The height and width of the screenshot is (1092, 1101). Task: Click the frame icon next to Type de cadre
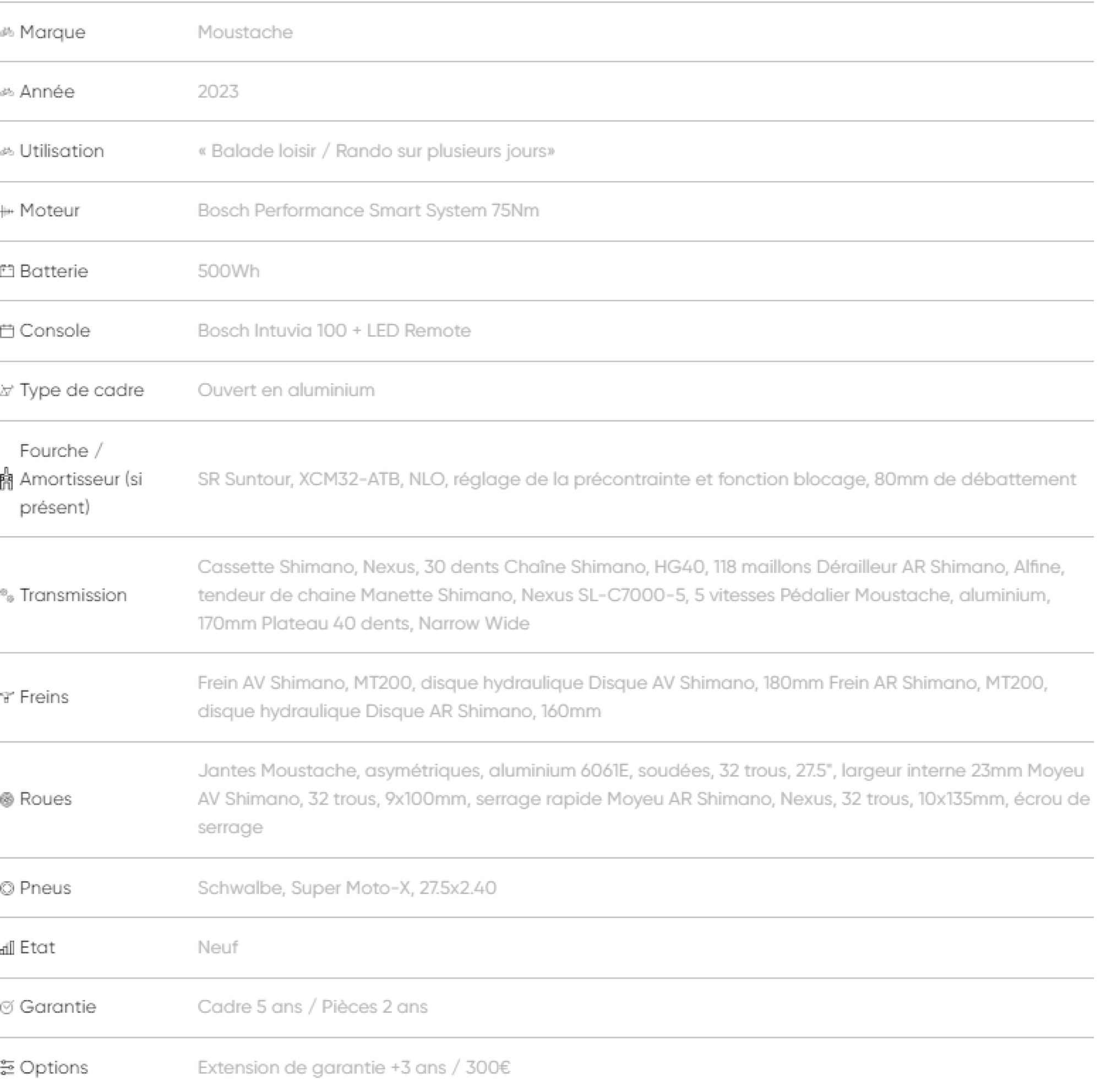[7, 392]
